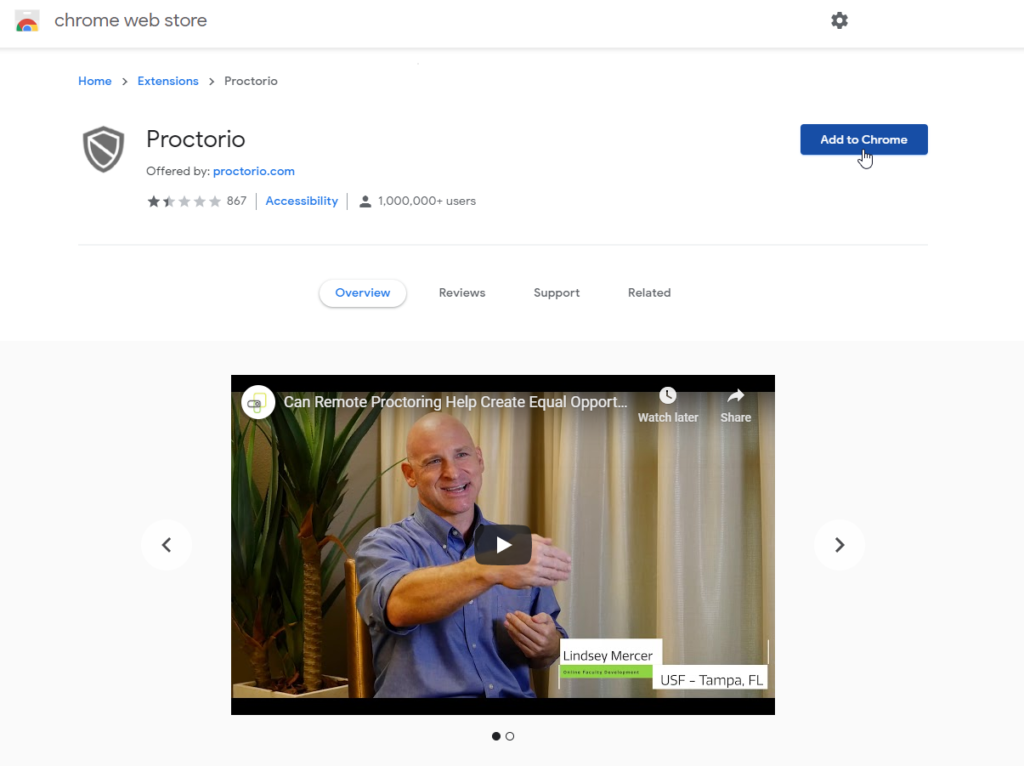Activate the Overview tab toggle state

coord(362,292)
